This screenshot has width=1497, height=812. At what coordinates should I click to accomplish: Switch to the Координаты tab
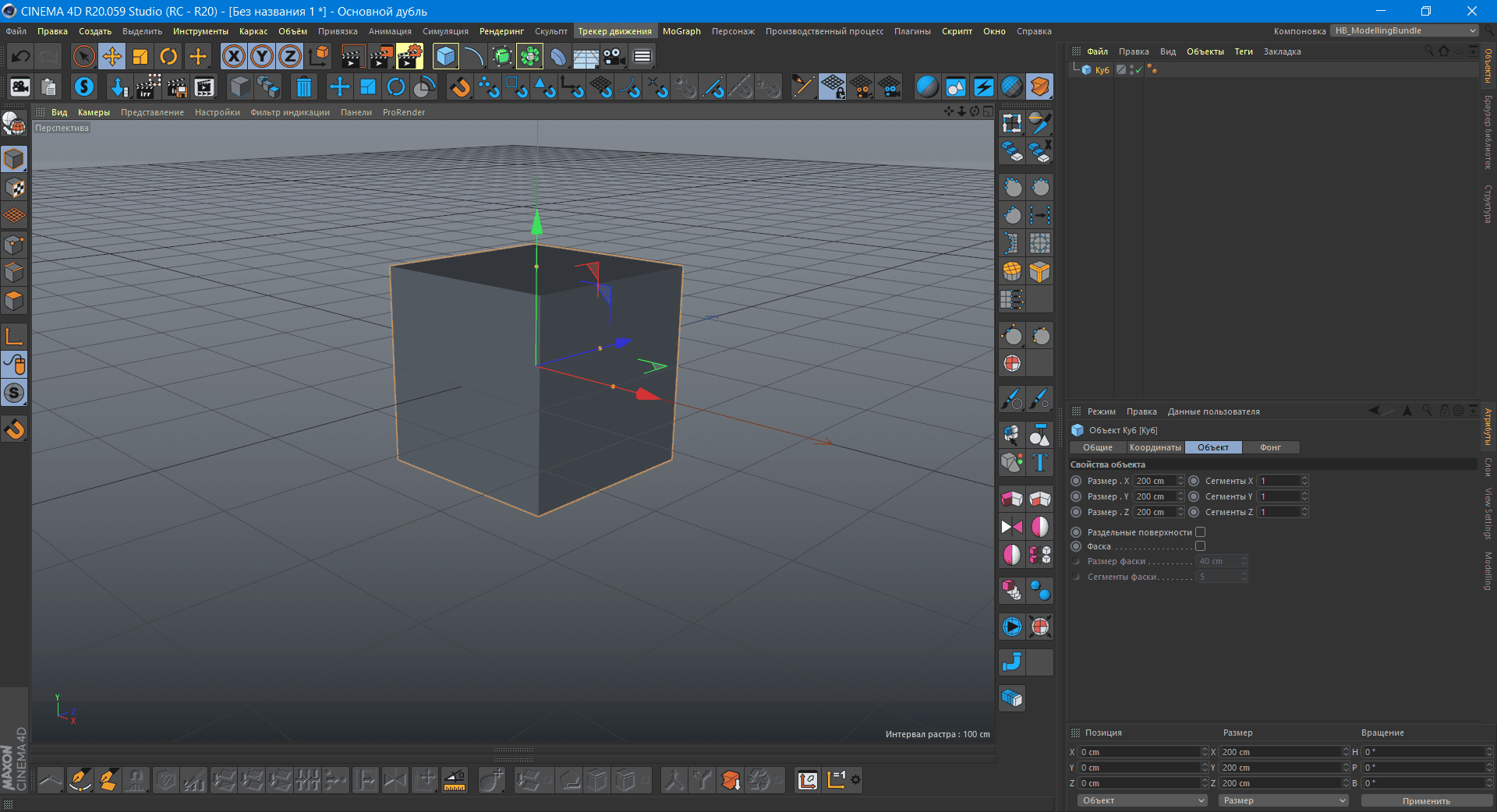pyautogui.click(x=1155, y=447)
